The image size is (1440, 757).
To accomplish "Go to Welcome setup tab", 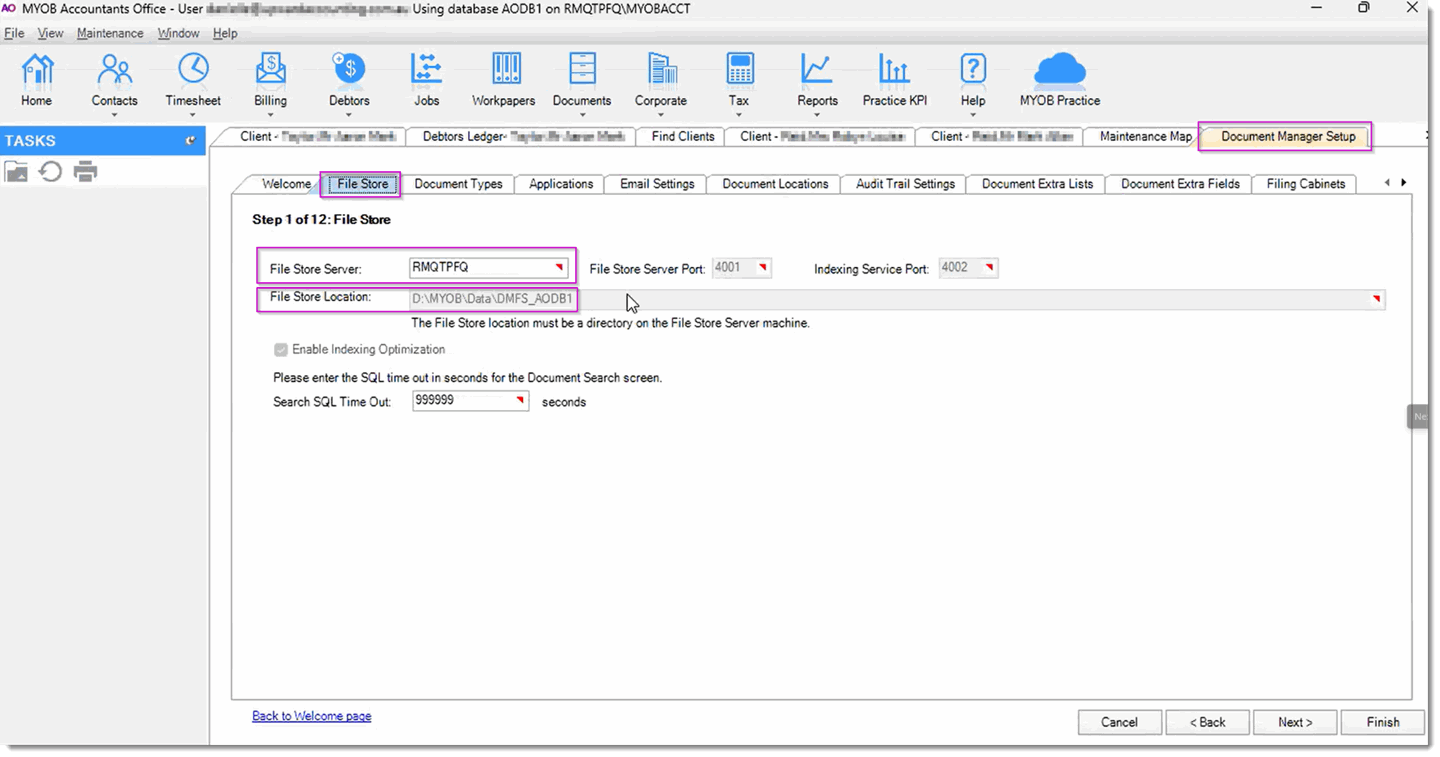I will tap(286, 184).
